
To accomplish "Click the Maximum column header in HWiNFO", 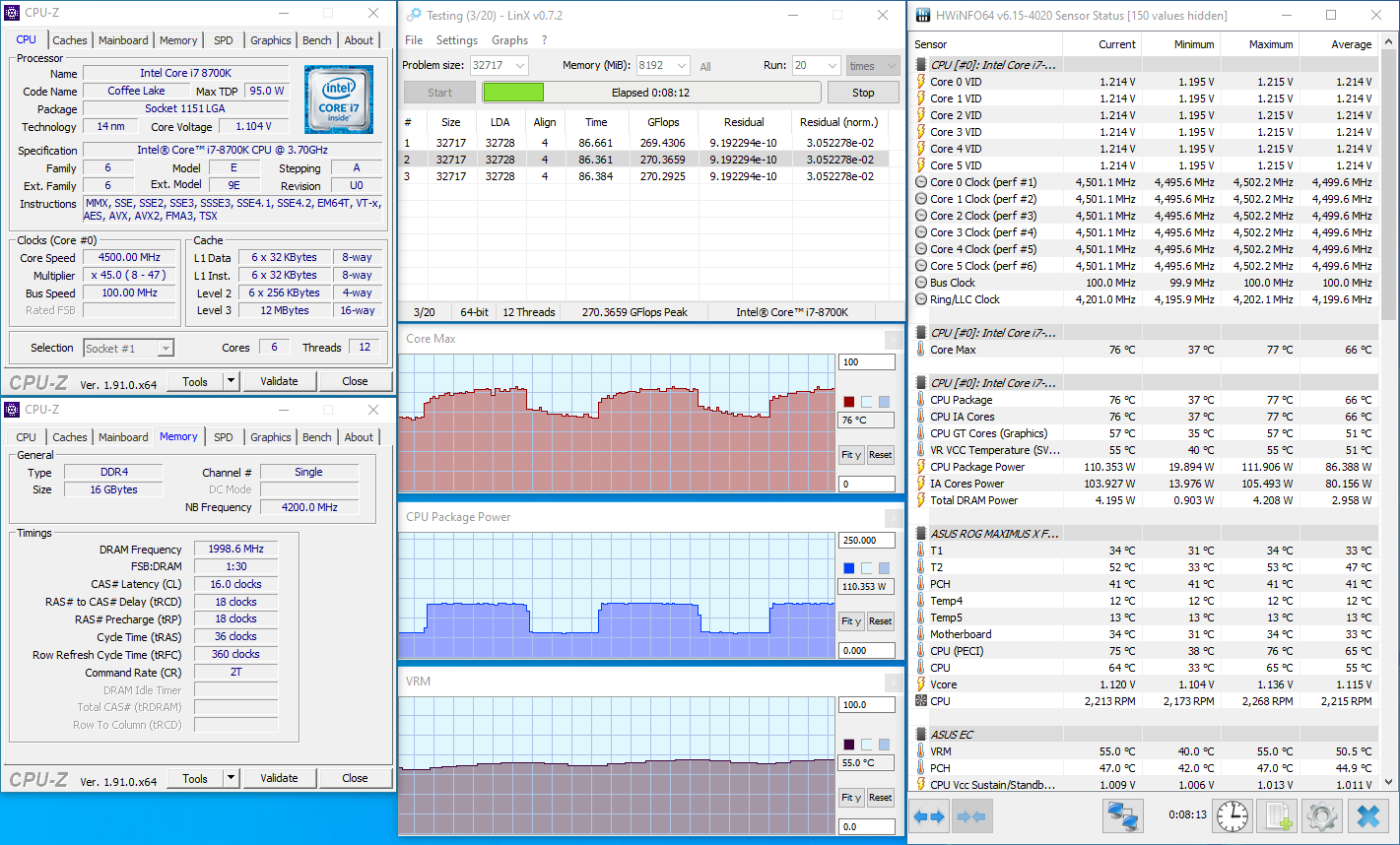I will click(1260, 44).
